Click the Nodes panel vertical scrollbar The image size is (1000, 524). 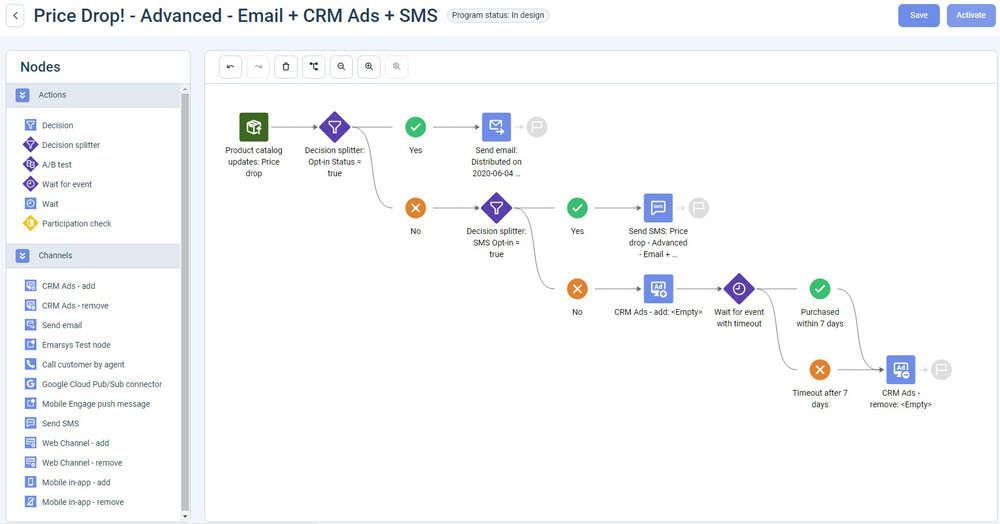(x=184, y=300)
